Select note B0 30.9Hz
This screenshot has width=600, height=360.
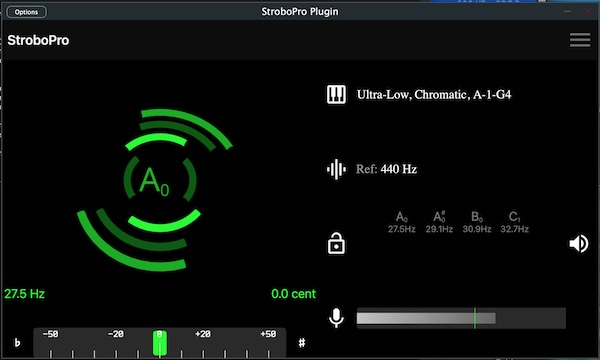(477, 222)
